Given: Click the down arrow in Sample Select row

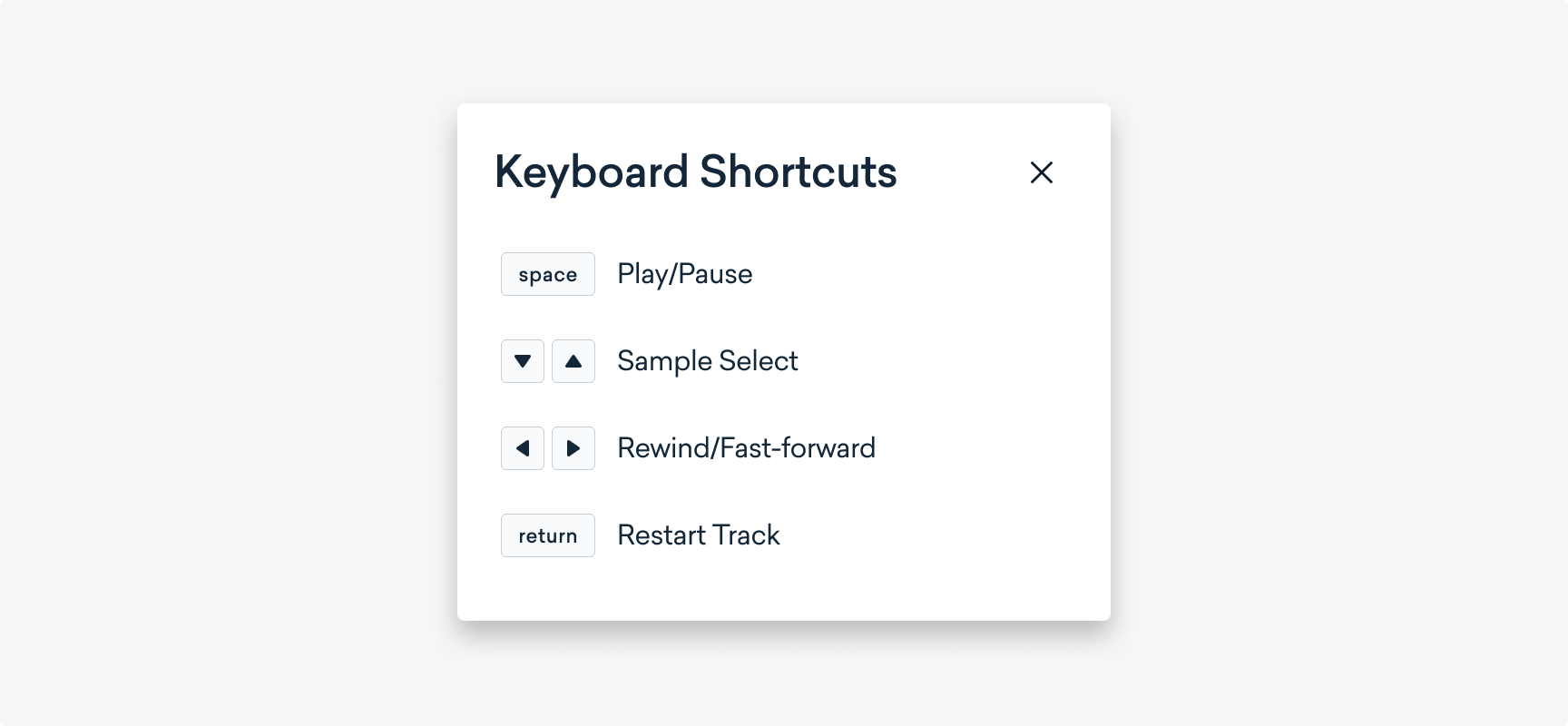Looking at the screenshot, I should 523,361.
